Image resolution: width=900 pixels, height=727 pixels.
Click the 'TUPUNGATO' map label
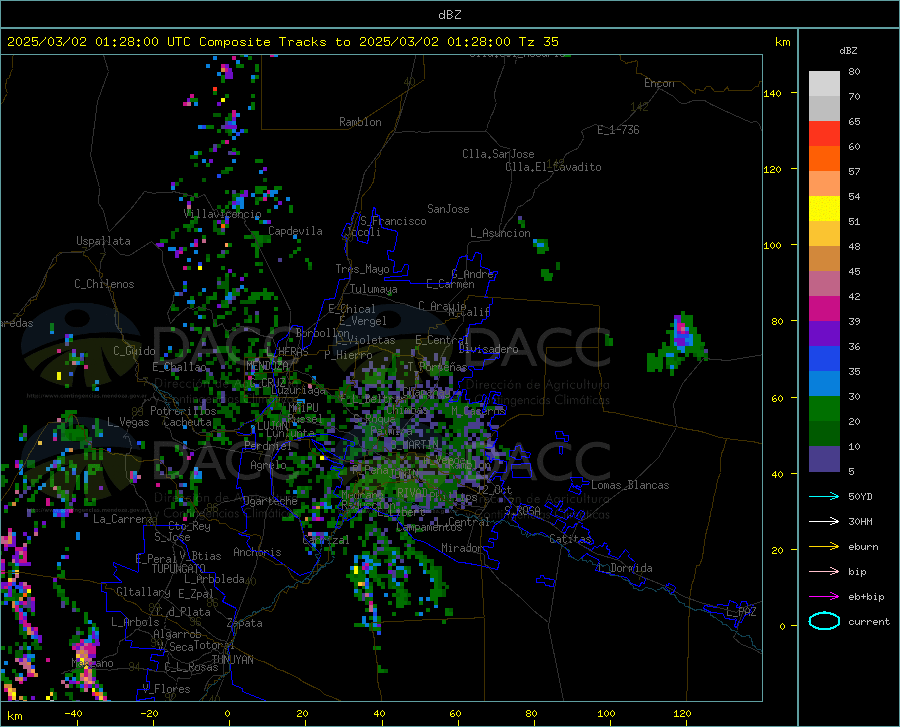(x=179, y=569)
